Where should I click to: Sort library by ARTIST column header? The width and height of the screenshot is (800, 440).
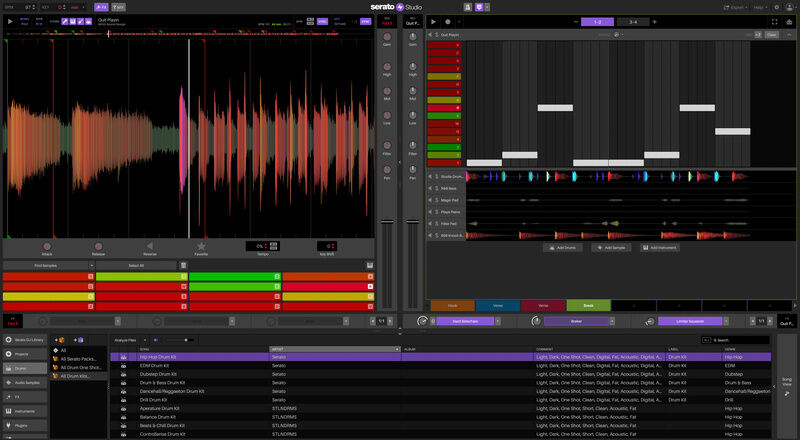(x=335, y=349)
